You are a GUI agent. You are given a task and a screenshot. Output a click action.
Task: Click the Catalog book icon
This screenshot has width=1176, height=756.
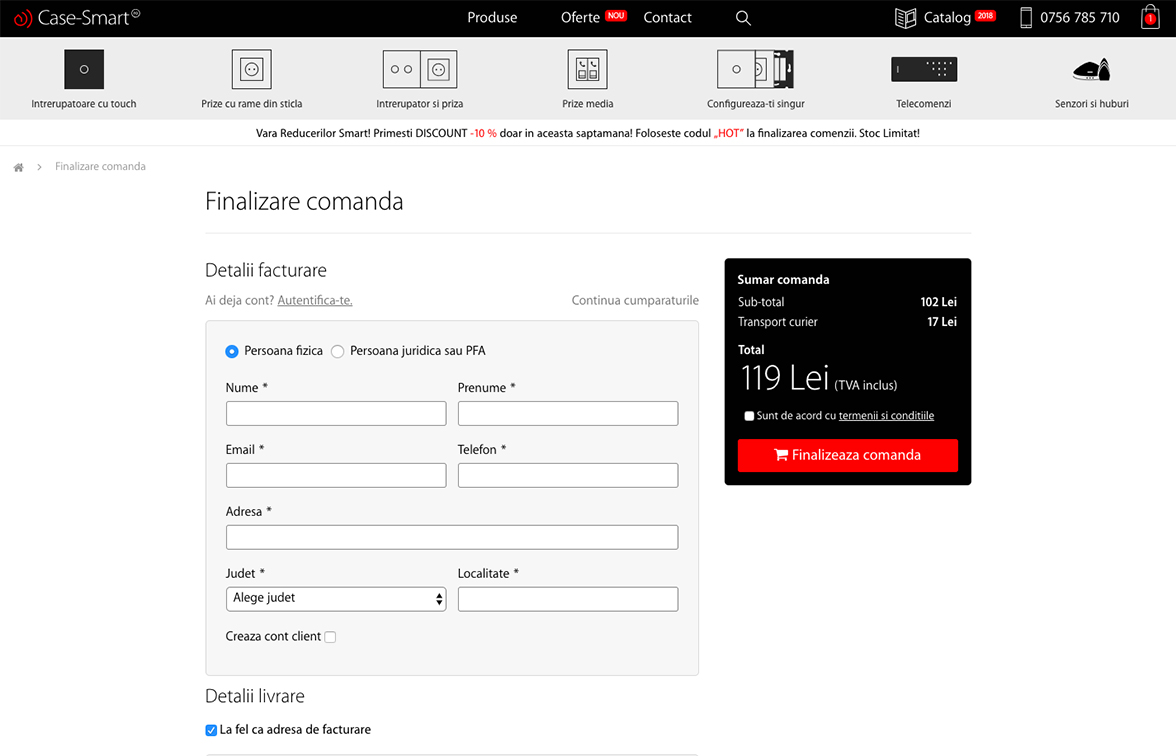coord(905,18)
